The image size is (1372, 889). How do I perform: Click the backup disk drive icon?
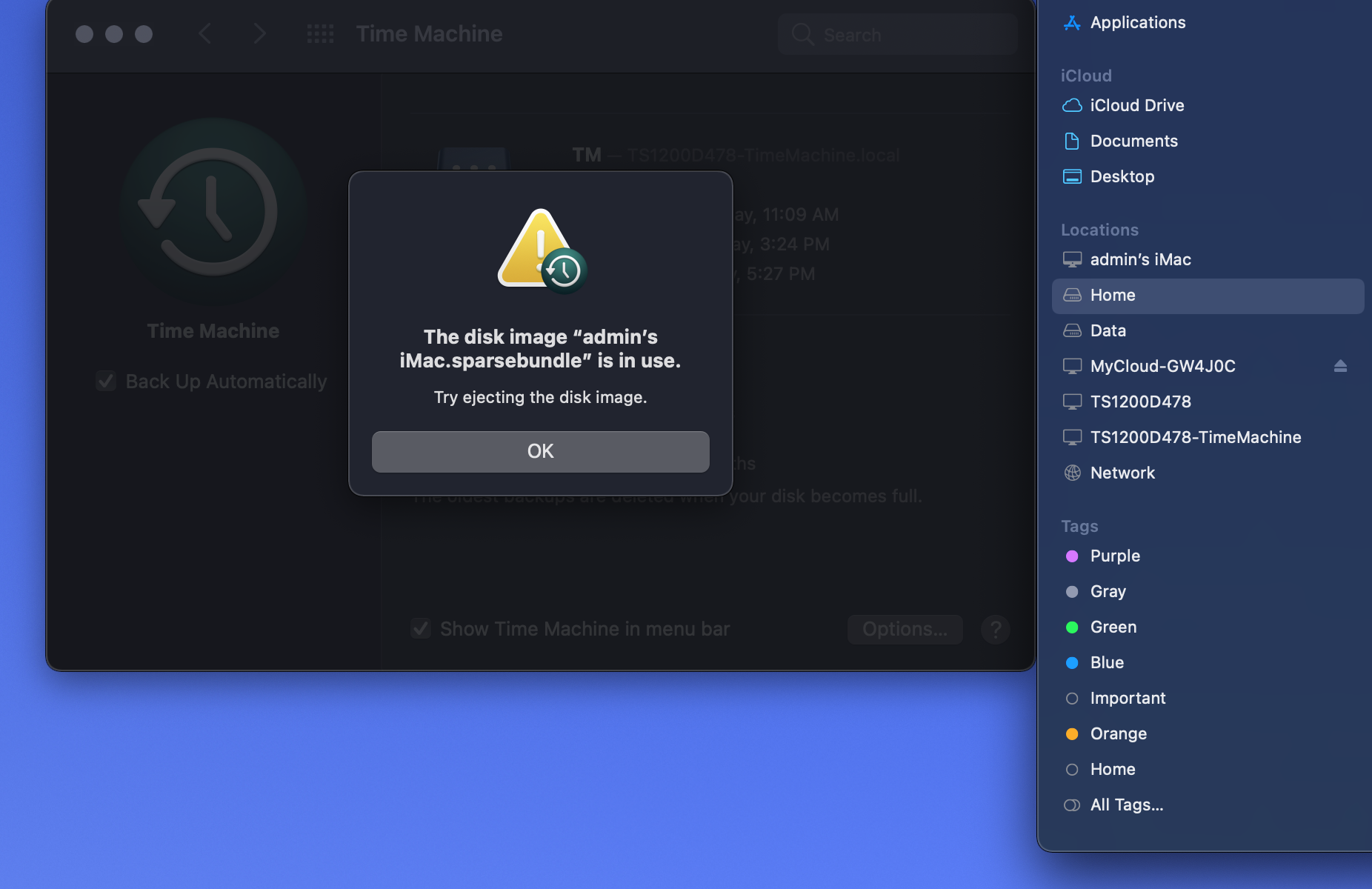tap(473, 159)
